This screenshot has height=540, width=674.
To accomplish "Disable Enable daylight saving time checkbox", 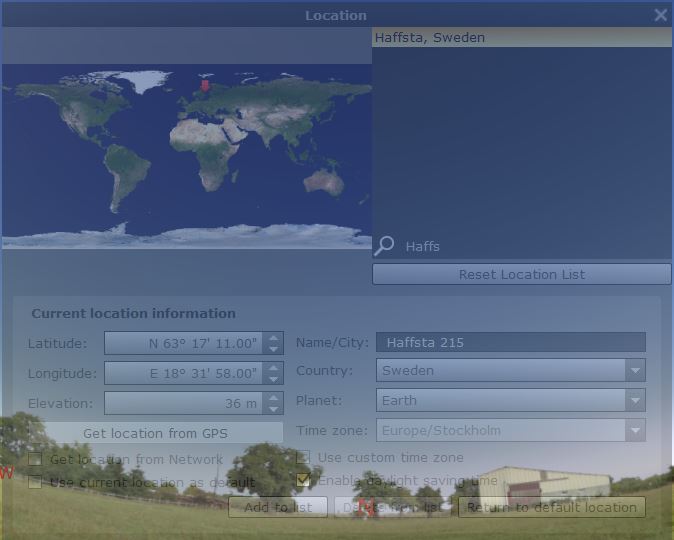I will [x=303, y=480].
